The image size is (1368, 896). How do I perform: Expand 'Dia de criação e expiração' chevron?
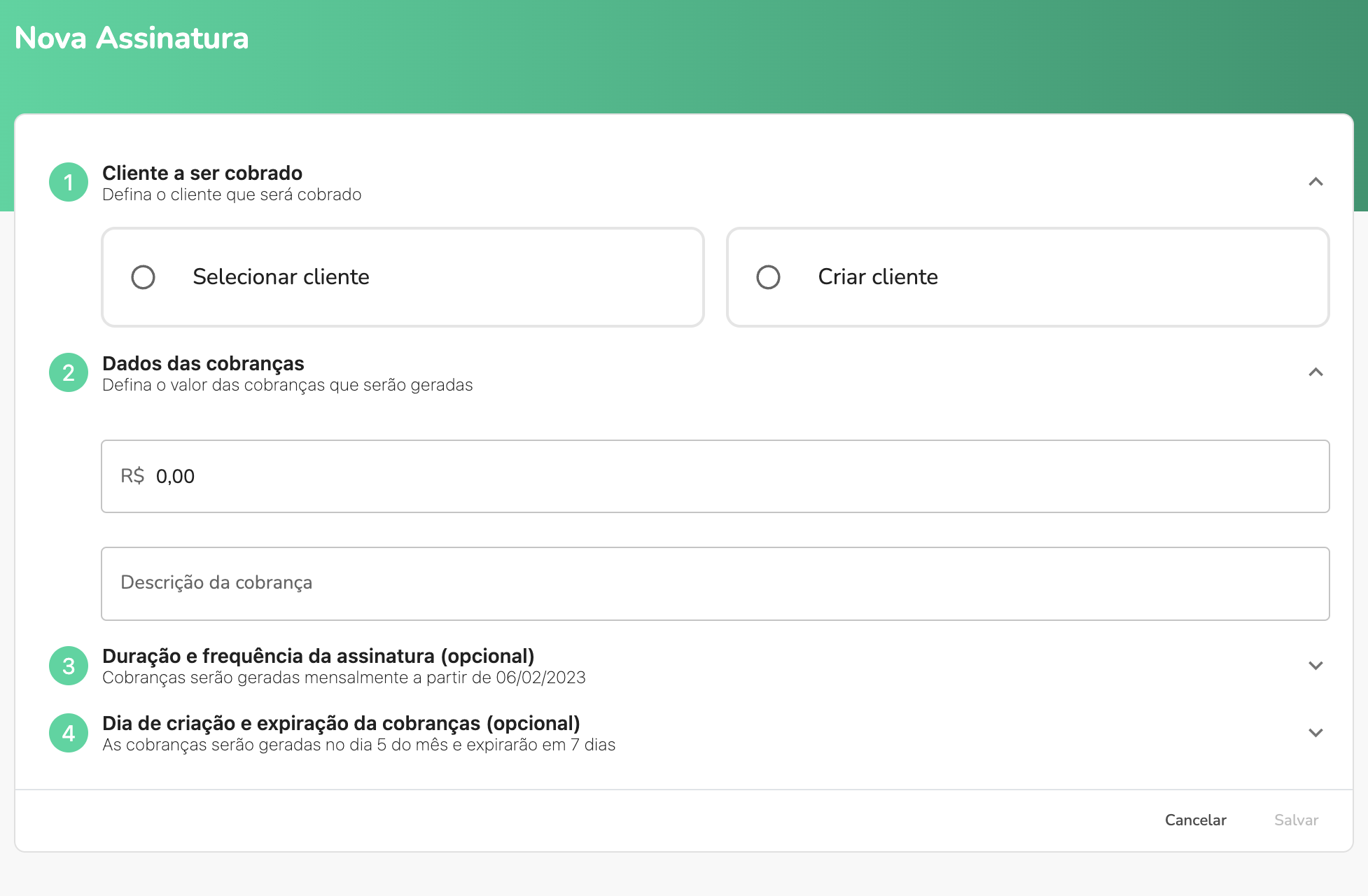(x=1315, y=733)
